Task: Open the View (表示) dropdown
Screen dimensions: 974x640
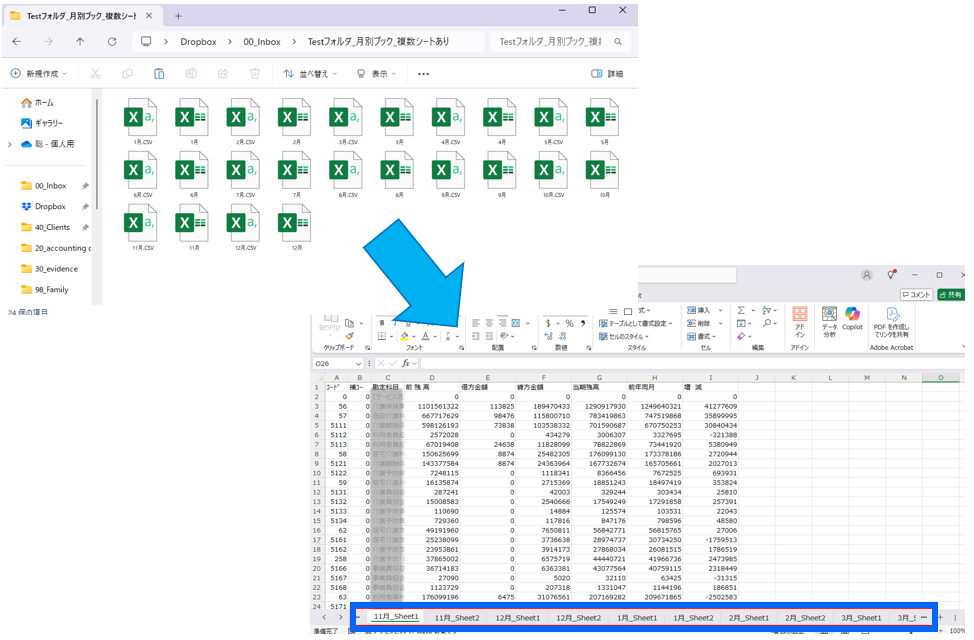Action: [376, 74]
